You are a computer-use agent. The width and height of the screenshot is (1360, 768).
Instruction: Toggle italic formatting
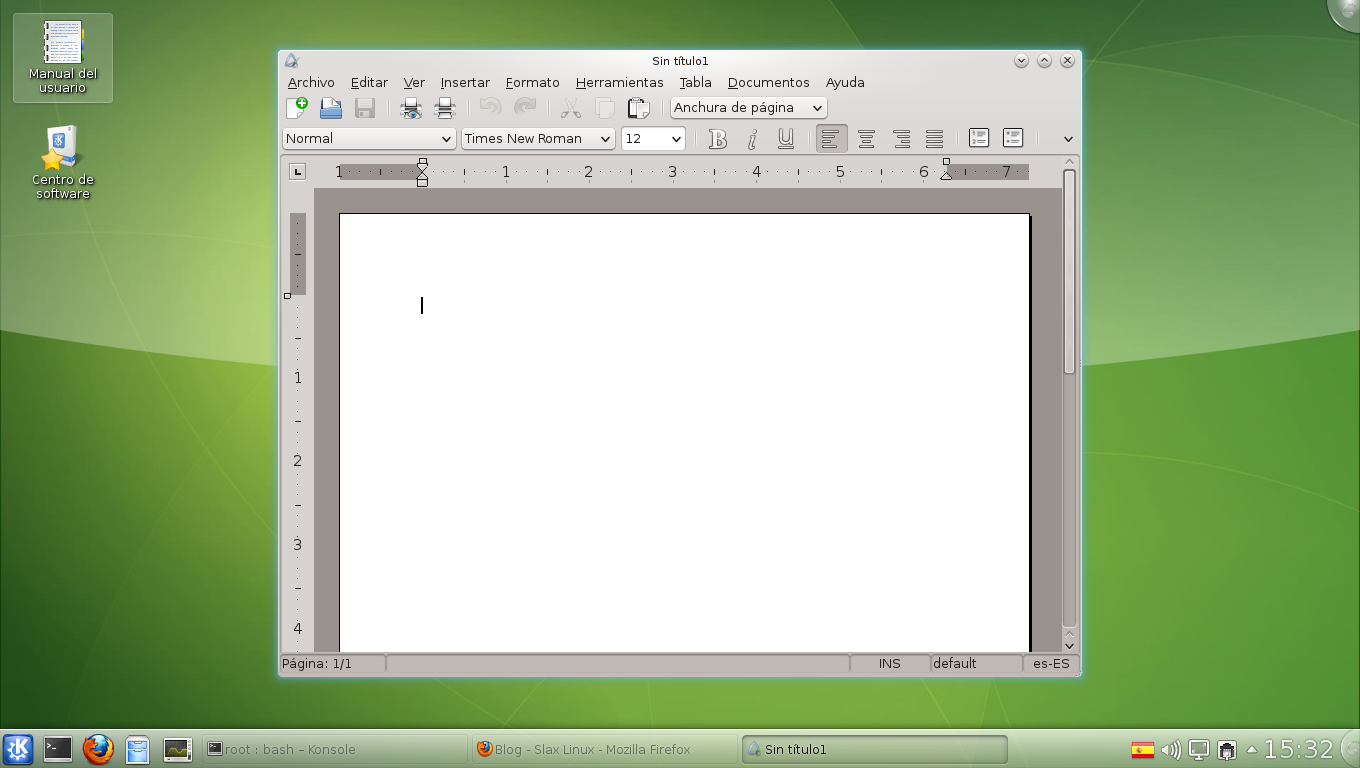tap(752, 139)
